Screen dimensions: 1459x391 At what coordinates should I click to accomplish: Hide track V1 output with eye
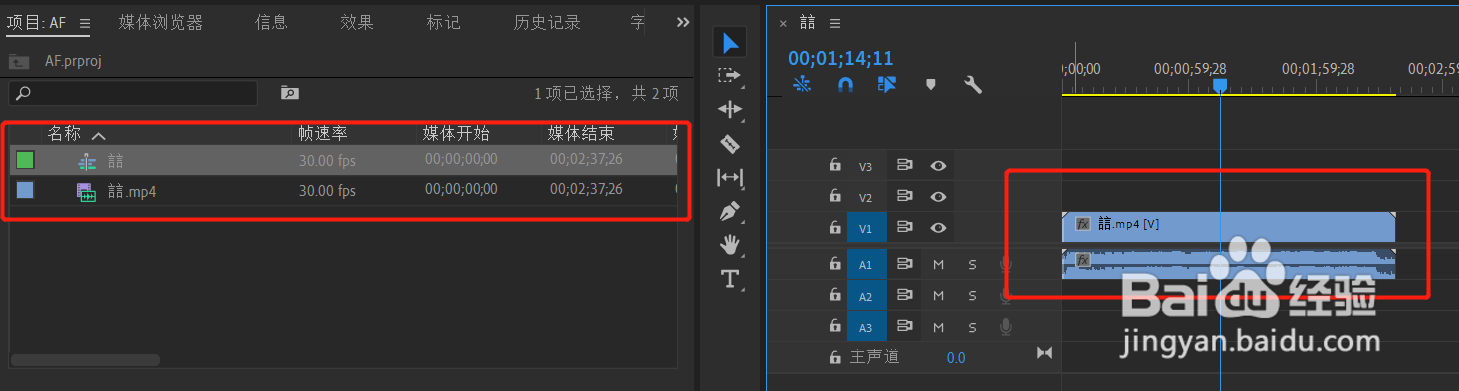point(938,228)
